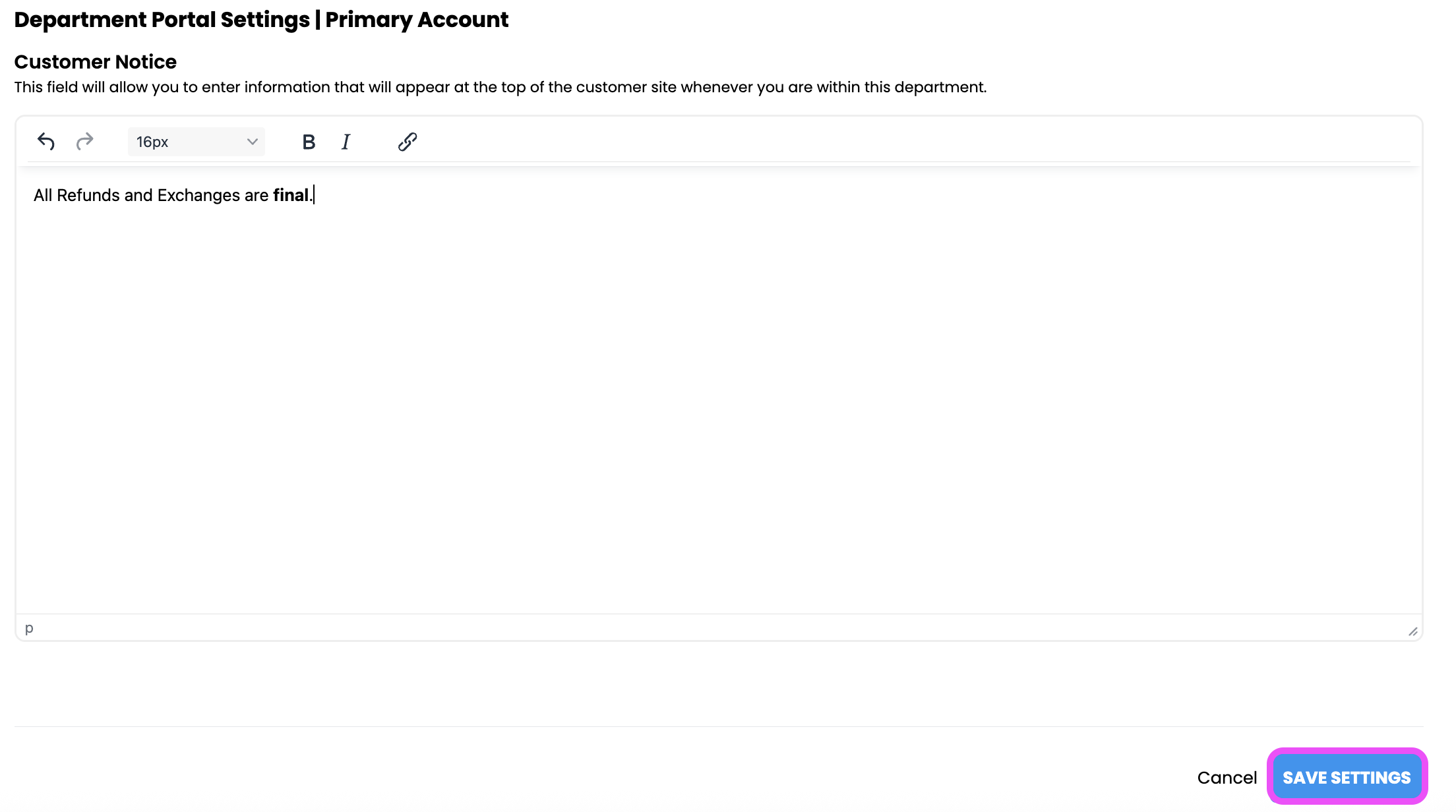Image resolution: width=1456 pixels, height=812 pixels.
Task: Grab the editor resize handle
Action: click(x=1412, y=631)
